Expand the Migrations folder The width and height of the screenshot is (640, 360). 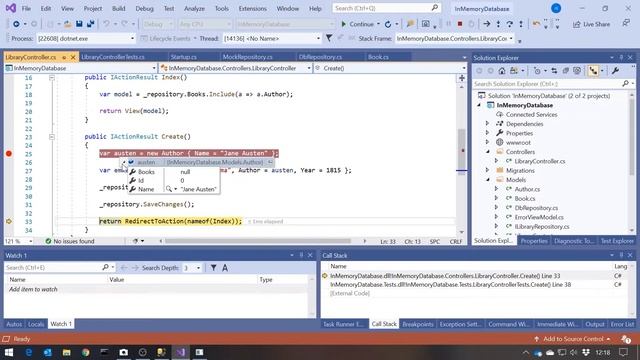(487, 170)
